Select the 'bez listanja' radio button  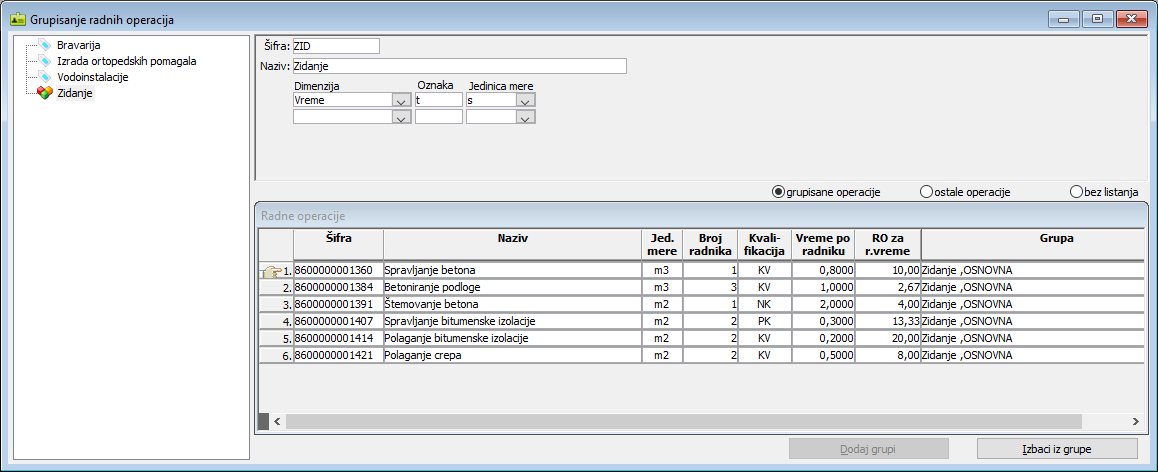point(1076,192)
